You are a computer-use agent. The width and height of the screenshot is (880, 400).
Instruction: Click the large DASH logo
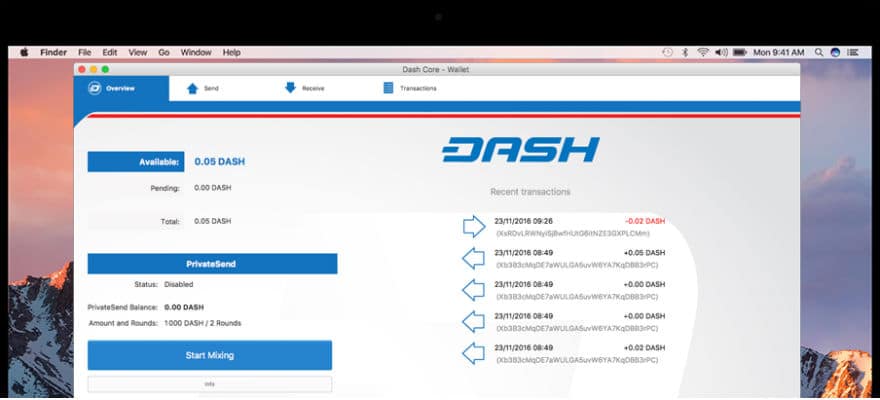pyautogui.click(x=521, y=150)
